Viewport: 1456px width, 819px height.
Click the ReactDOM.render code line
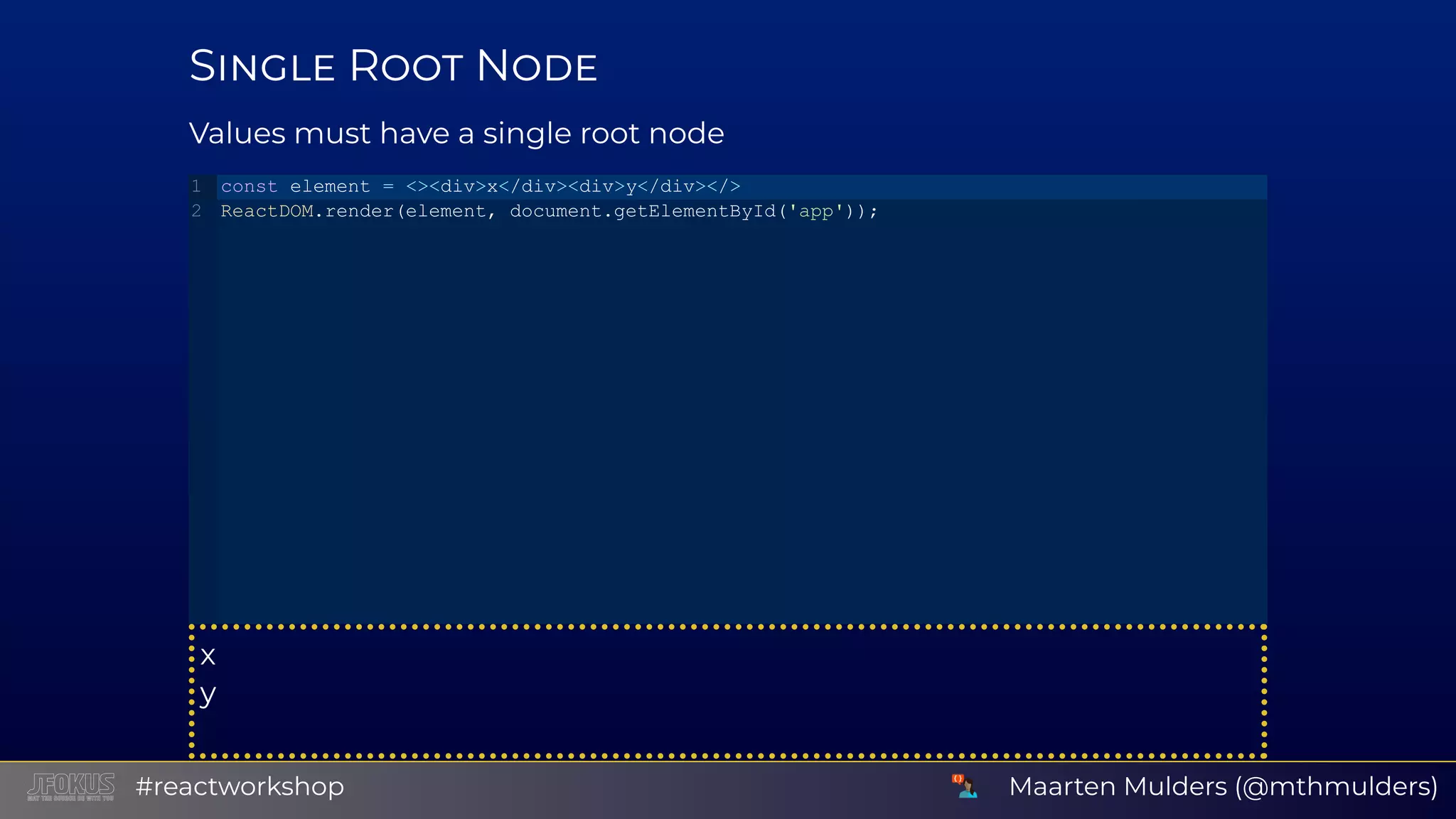(550, 211)
